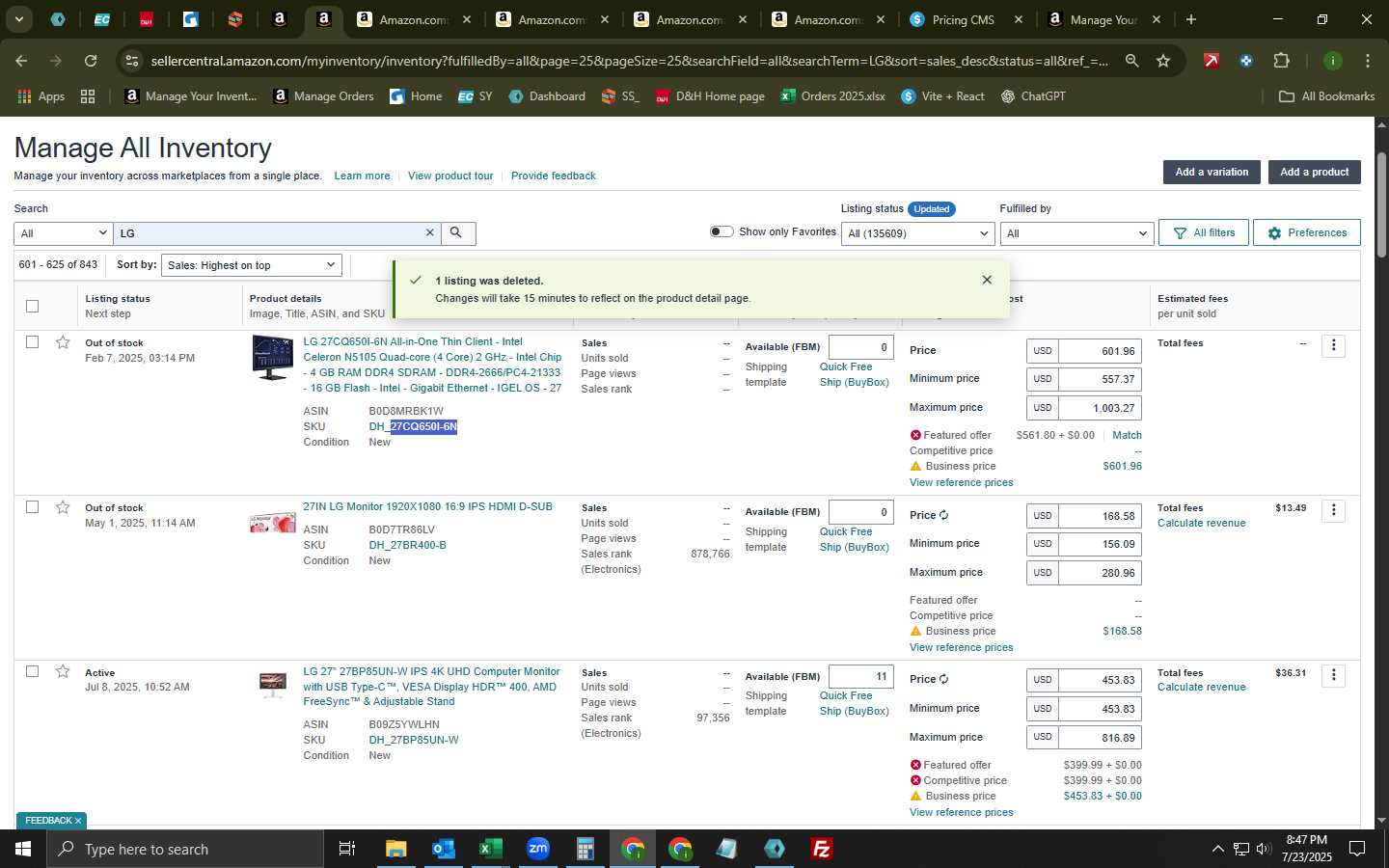Check the box for LG 27BP85UN-W row
Image resolution: width=1389 pixels, height=868 pixels.
tap(32, 671)
